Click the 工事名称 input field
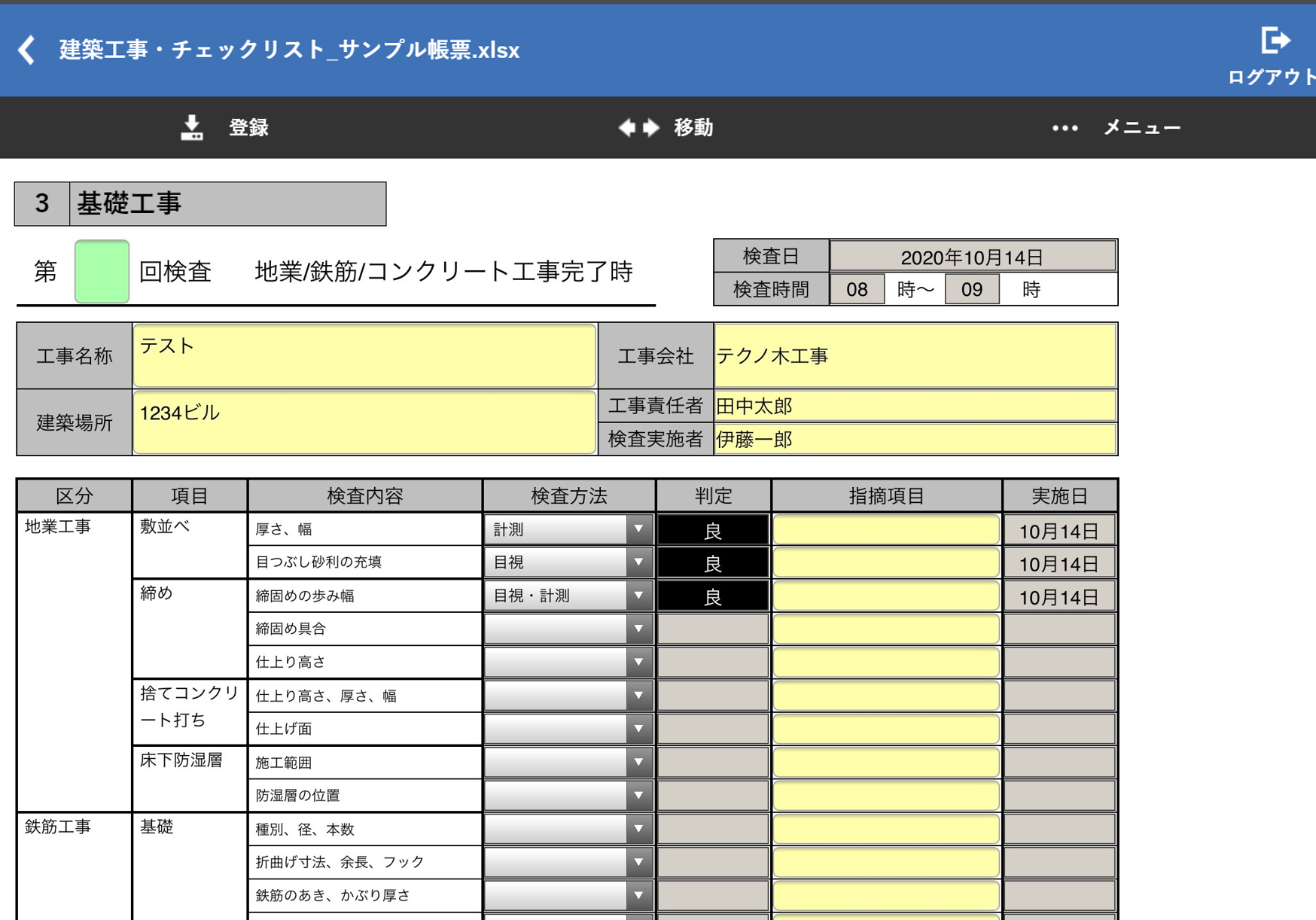This screenshot has height=920, width=1316. pyautogui.click(x=364, y=356)
